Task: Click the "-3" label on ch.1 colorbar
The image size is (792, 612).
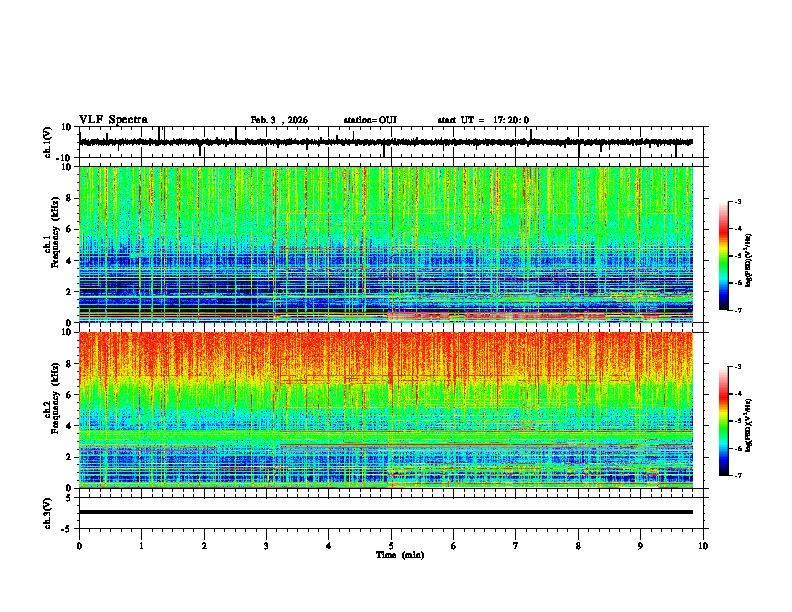Action: [x=738, y=201]
